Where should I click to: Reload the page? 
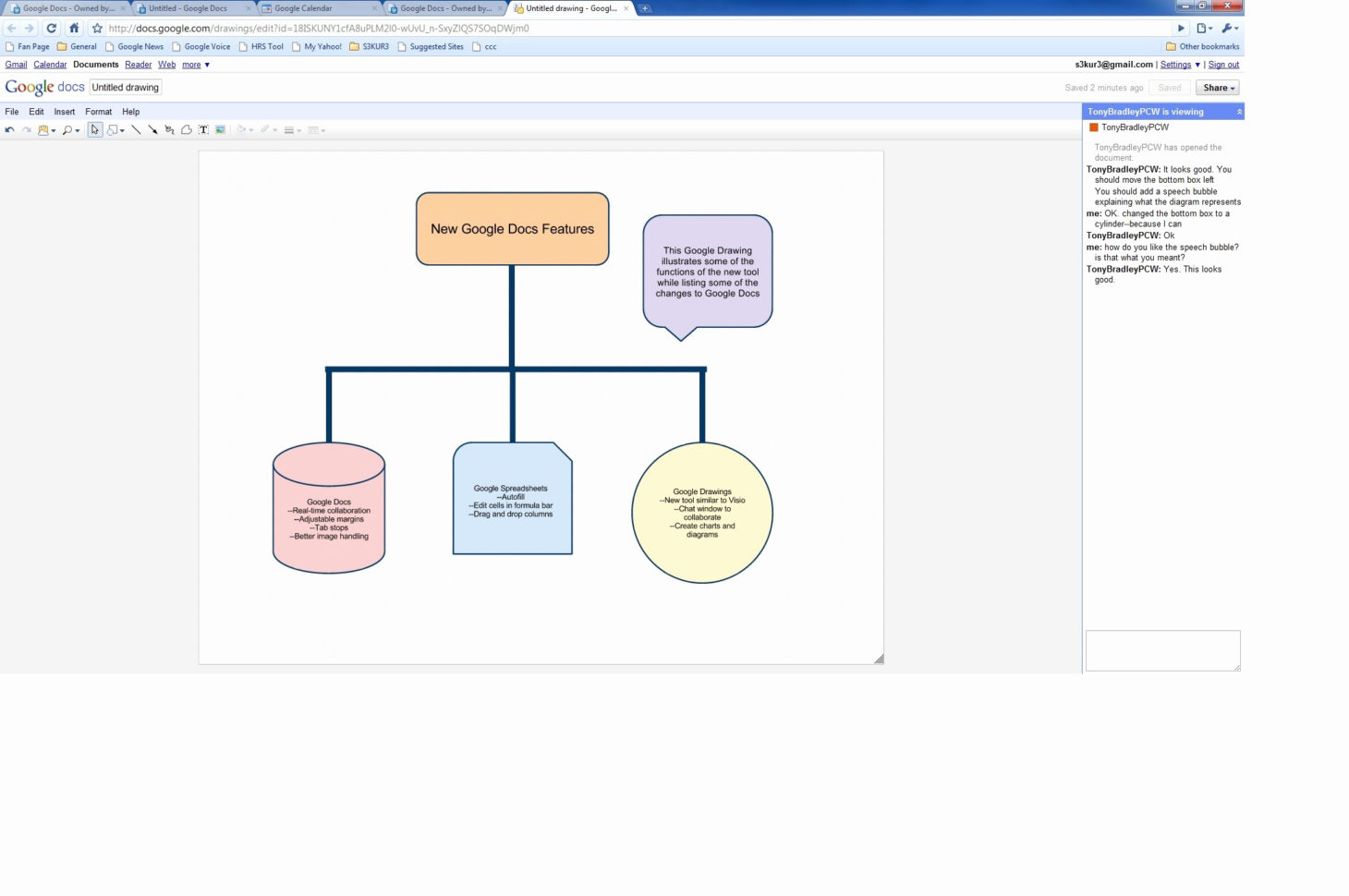(52, 29)
